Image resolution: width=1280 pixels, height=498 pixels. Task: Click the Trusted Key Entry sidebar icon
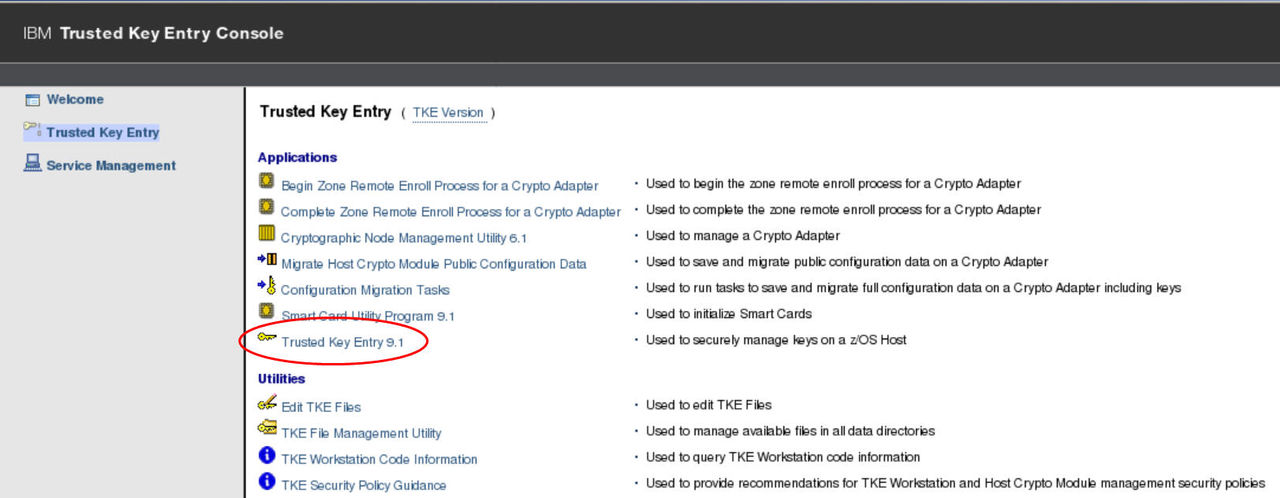(x=32, y=131)
